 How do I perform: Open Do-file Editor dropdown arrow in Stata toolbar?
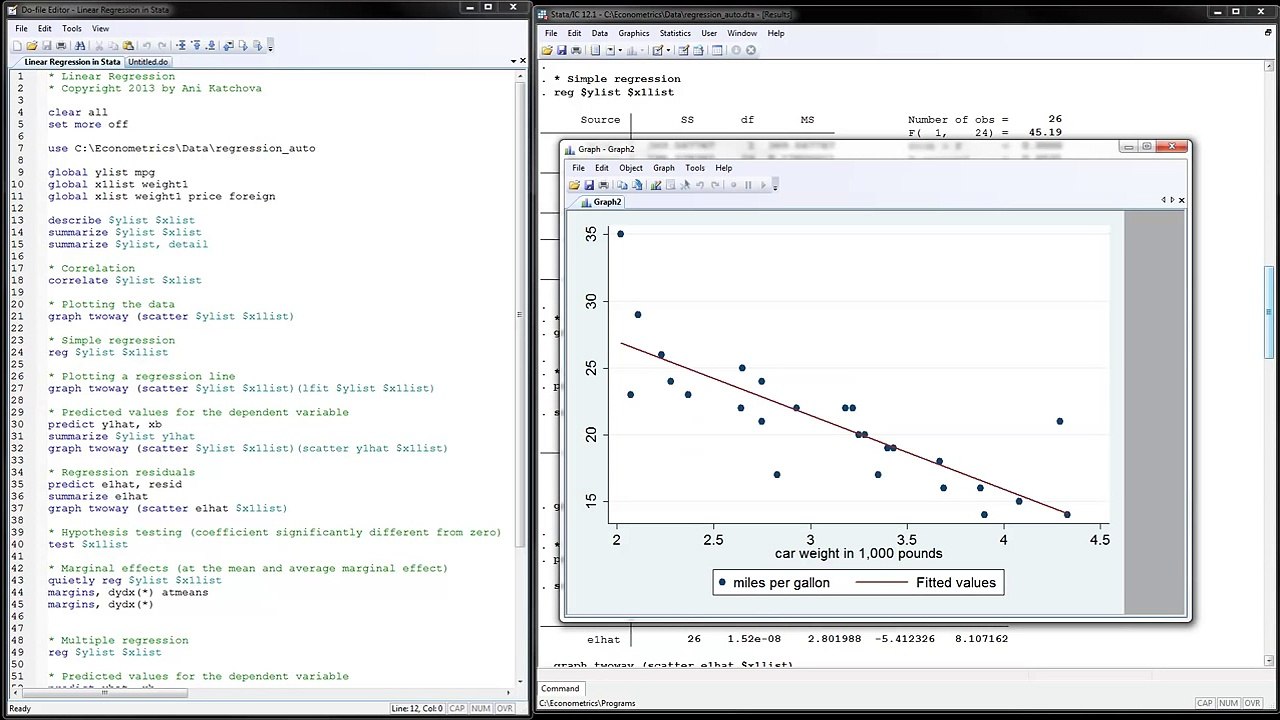(x=668, y=50)
